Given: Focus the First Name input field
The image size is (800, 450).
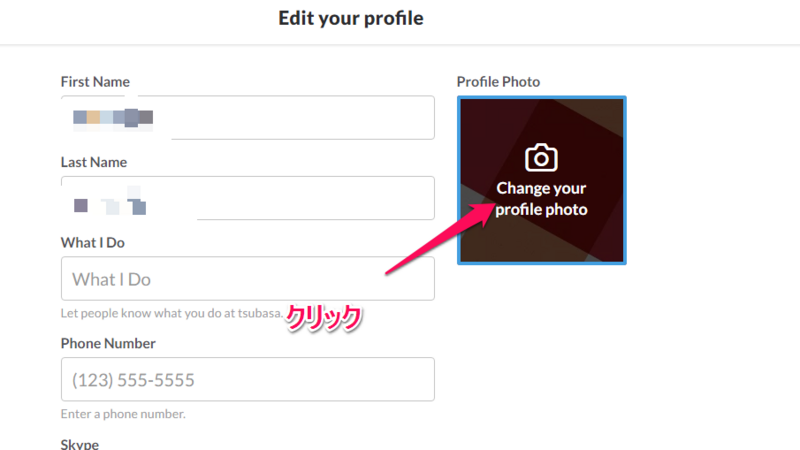Looking at the screenshot, I should (248, 117).
